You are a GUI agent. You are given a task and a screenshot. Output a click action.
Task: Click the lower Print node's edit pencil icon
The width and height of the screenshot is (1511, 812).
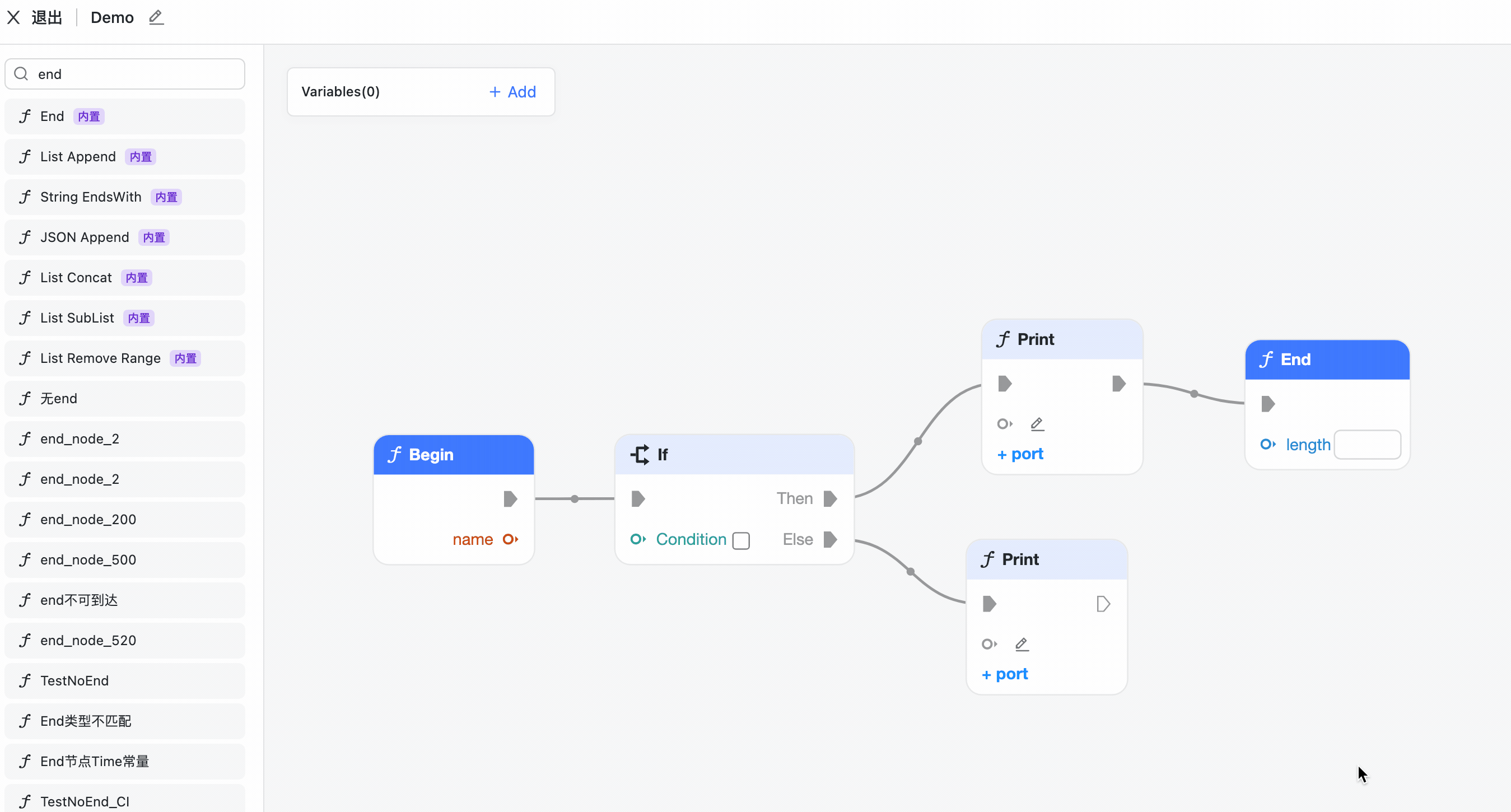tap(1022, 644)
